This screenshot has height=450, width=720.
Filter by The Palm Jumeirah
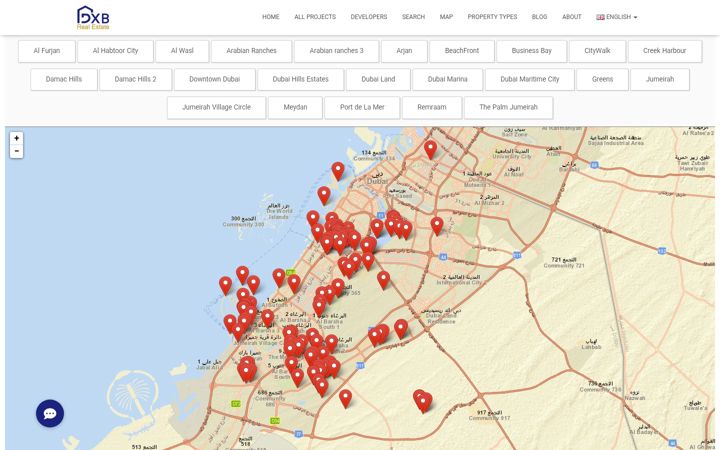coord(508,107)
